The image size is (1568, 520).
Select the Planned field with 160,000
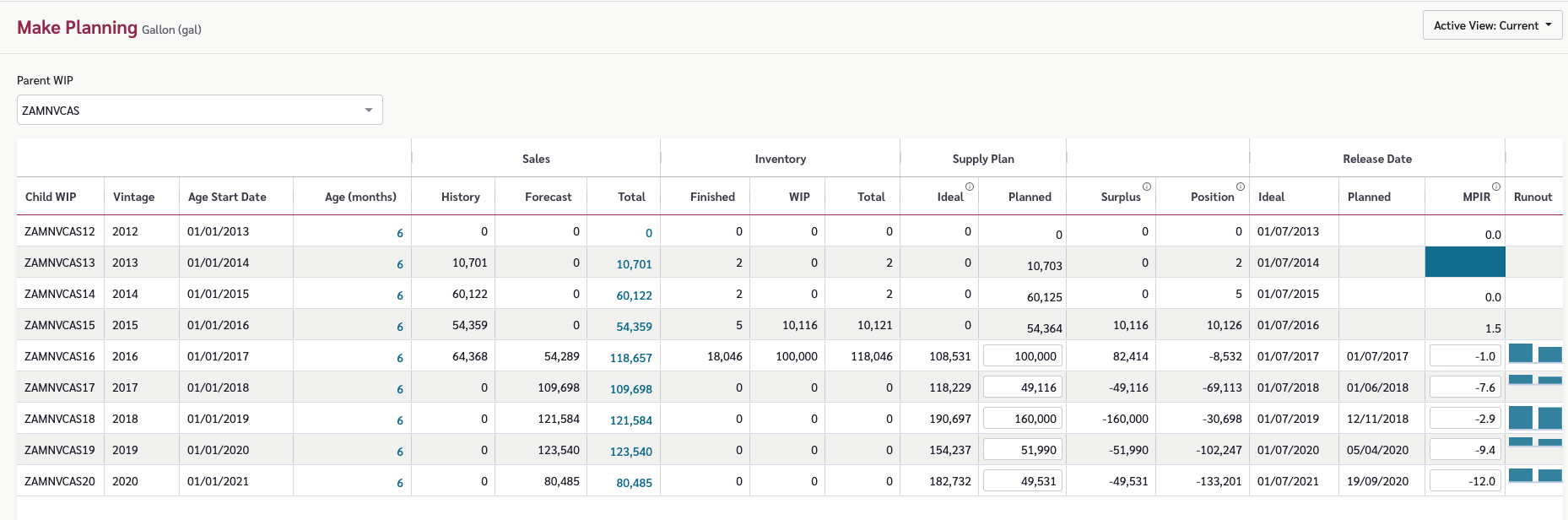pyautogui.click(x=1023, y=419)
